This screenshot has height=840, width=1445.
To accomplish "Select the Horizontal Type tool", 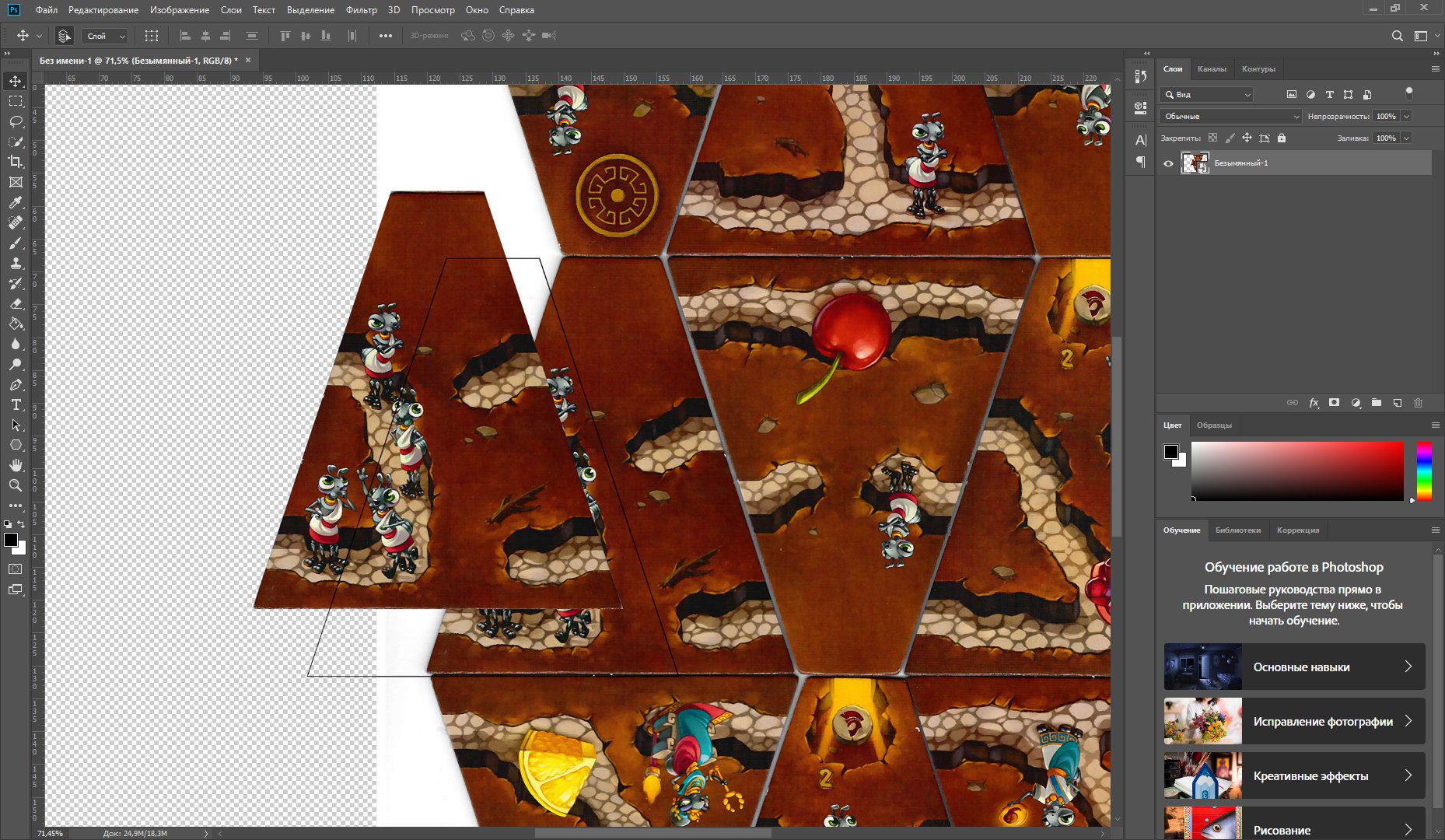I will 16,405.
